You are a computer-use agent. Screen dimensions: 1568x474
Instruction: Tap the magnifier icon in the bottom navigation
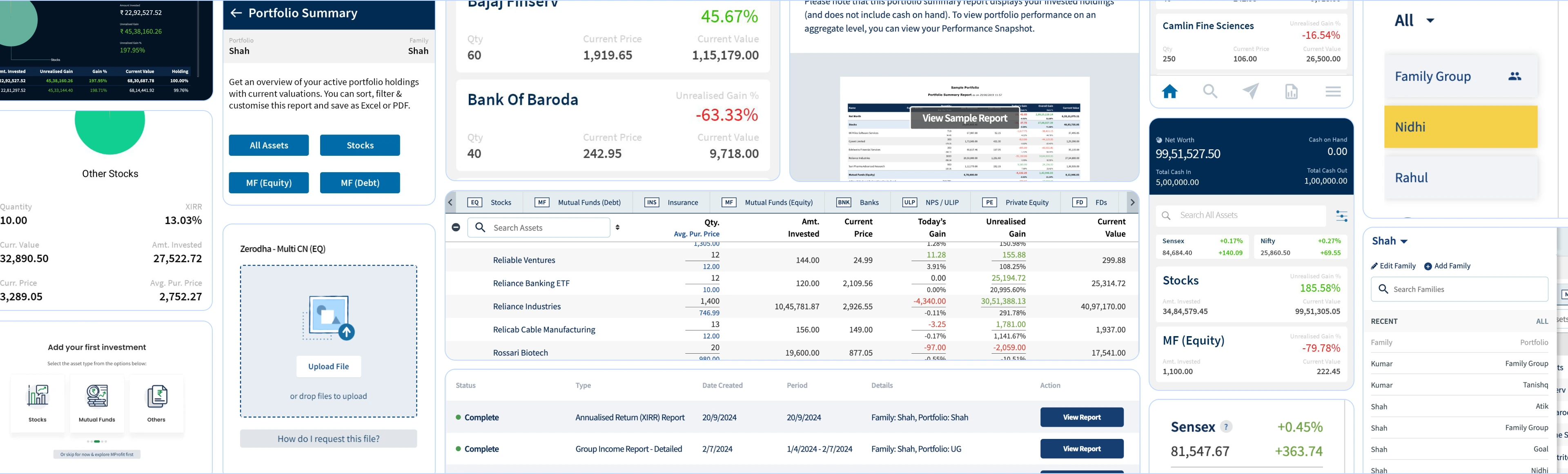1210,92
